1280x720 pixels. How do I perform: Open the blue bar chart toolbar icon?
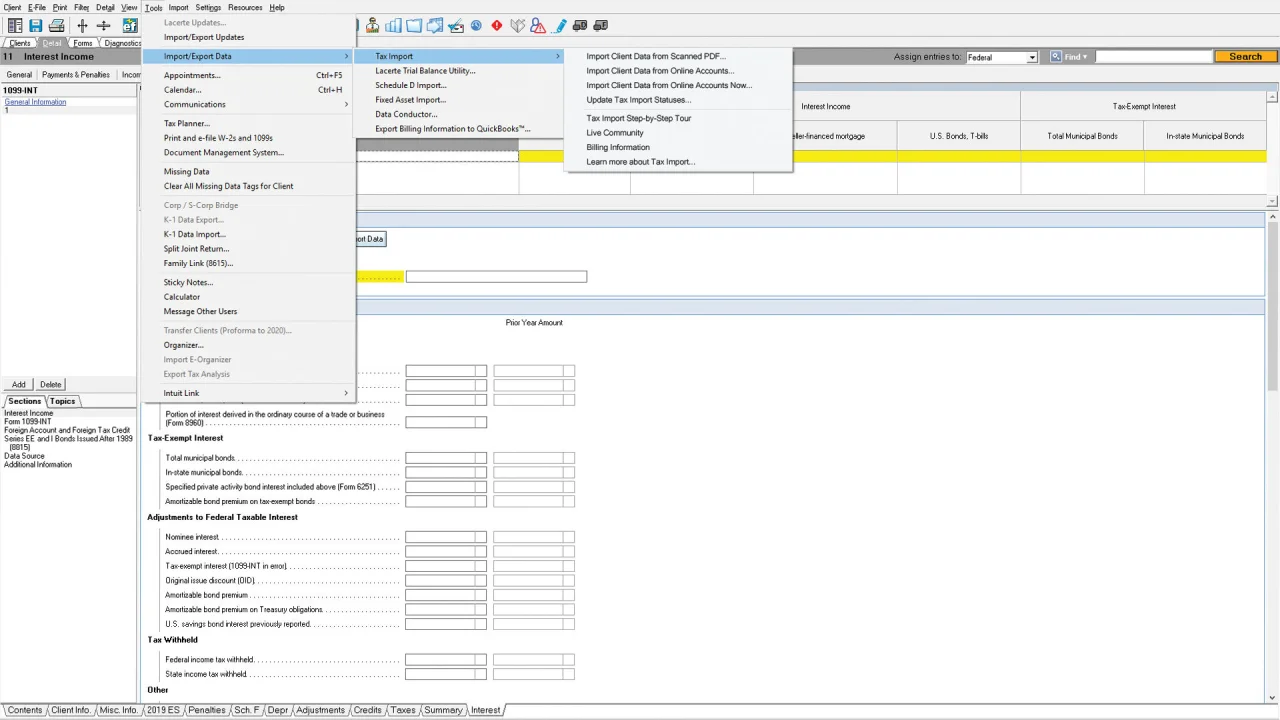393,25
